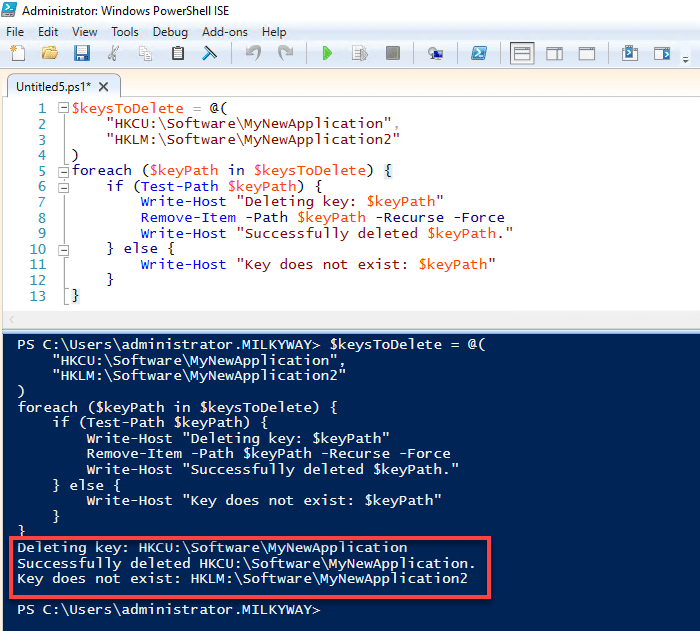Click "HKLM:\Software\MyNewApplication2" string on line 3
This screenshot has height=631, width=700.
pos(253,139)
